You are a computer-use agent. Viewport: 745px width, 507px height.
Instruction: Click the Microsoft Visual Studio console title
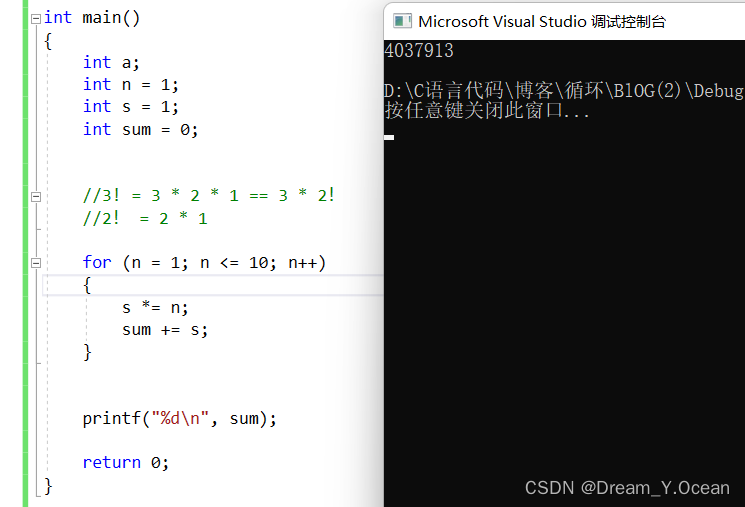[x=542, y=21]
